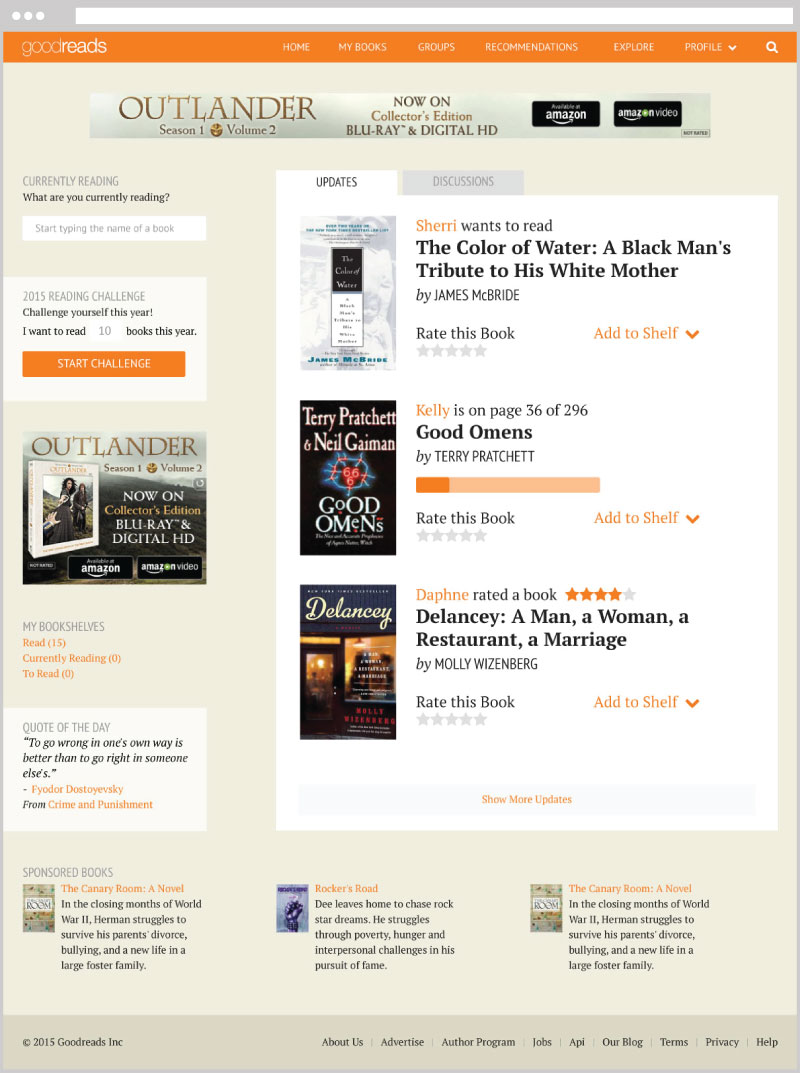Click the search magnifier icon in the header
The width and height of the screenshot is (800, 1073).
[771, 47]
